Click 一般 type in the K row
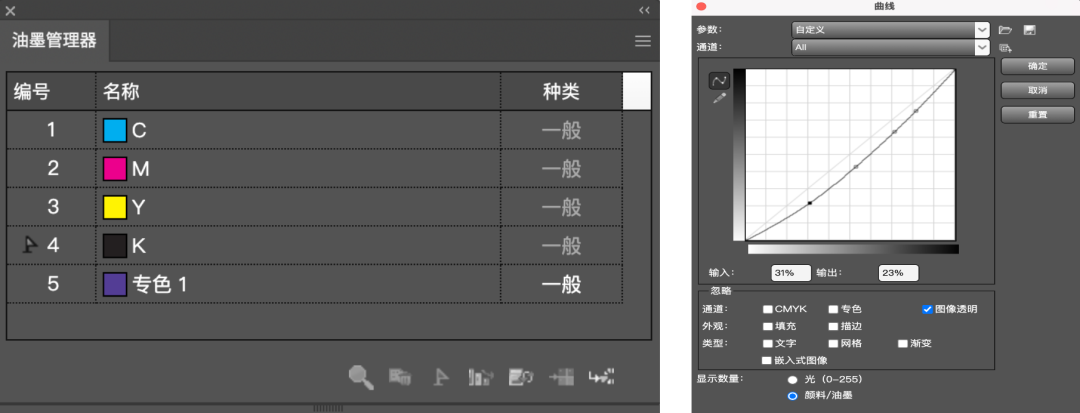This screenshot has width=1080, height=413. [x=561, y=246]
